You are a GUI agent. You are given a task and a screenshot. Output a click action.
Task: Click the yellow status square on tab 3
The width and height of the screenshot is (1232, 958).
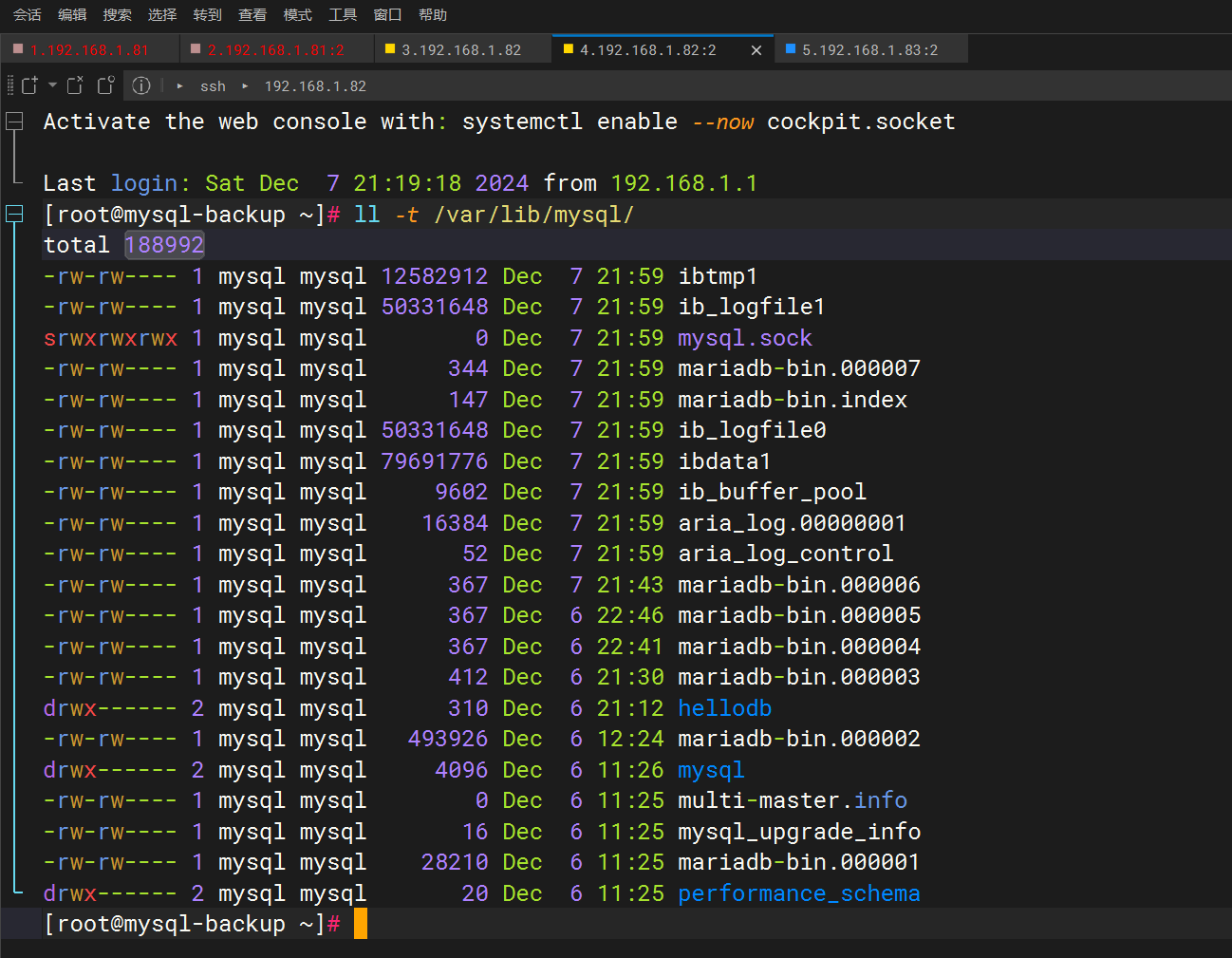(x=390, y=48)
